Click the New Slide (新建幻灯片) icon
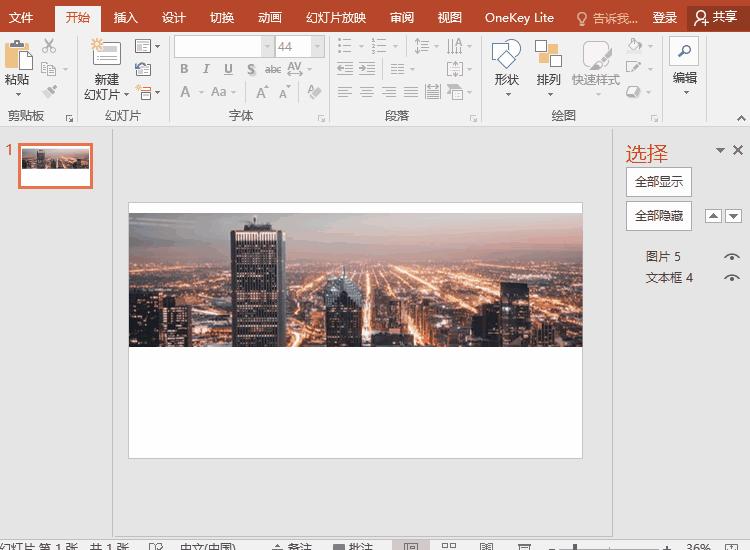Image resolution: width=750 pixels, height=550 pixels. (105, 54)
